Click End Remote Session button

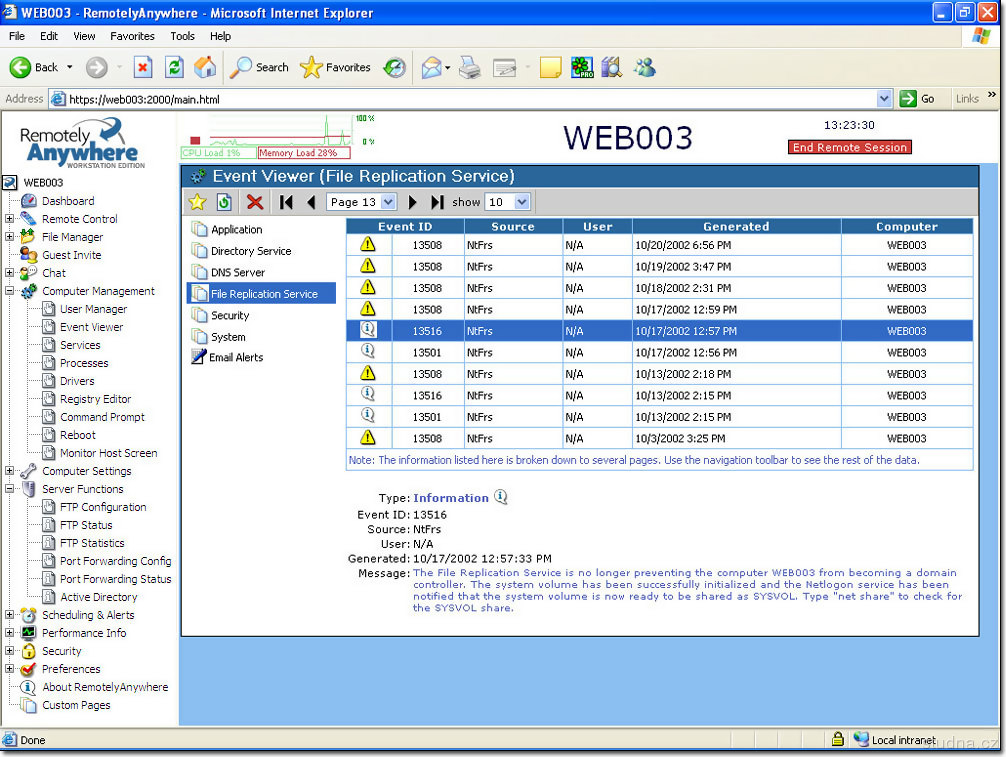coord(849,147)
